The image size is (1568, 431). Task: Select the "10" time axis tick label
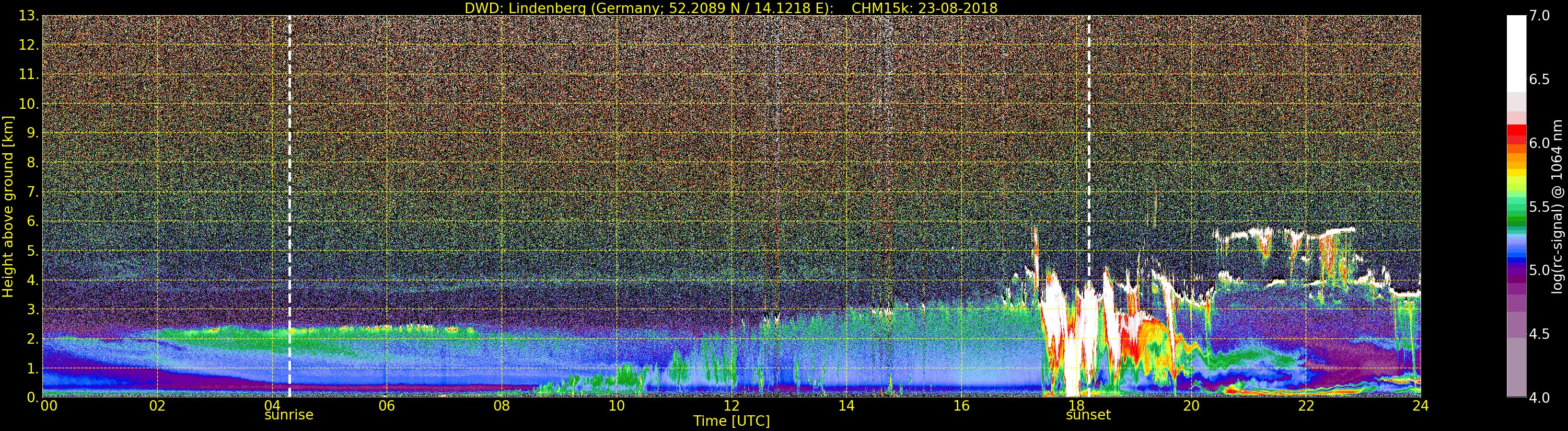point(617,405)
